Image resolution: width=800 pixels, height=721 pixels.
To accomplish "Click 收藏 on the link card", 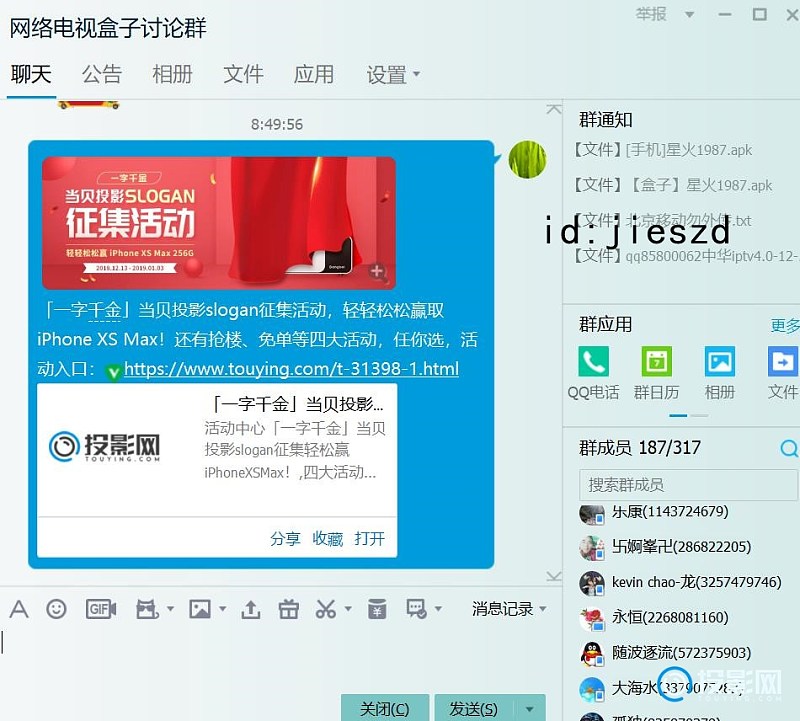I will (328, 538).
